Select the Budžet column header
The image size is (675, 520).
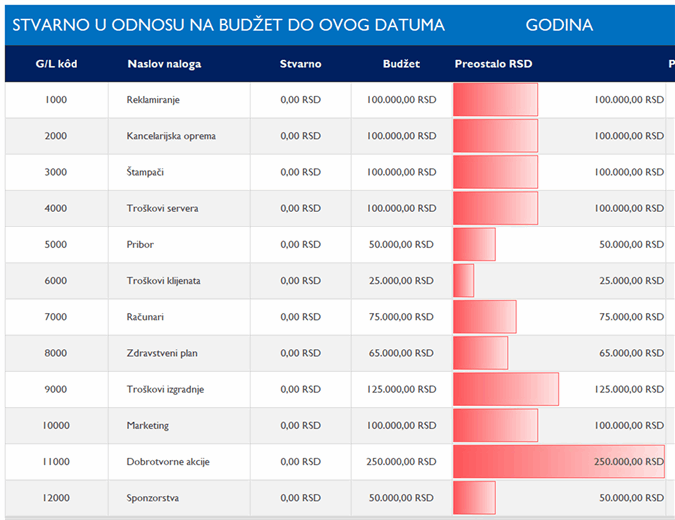[401, 64]
